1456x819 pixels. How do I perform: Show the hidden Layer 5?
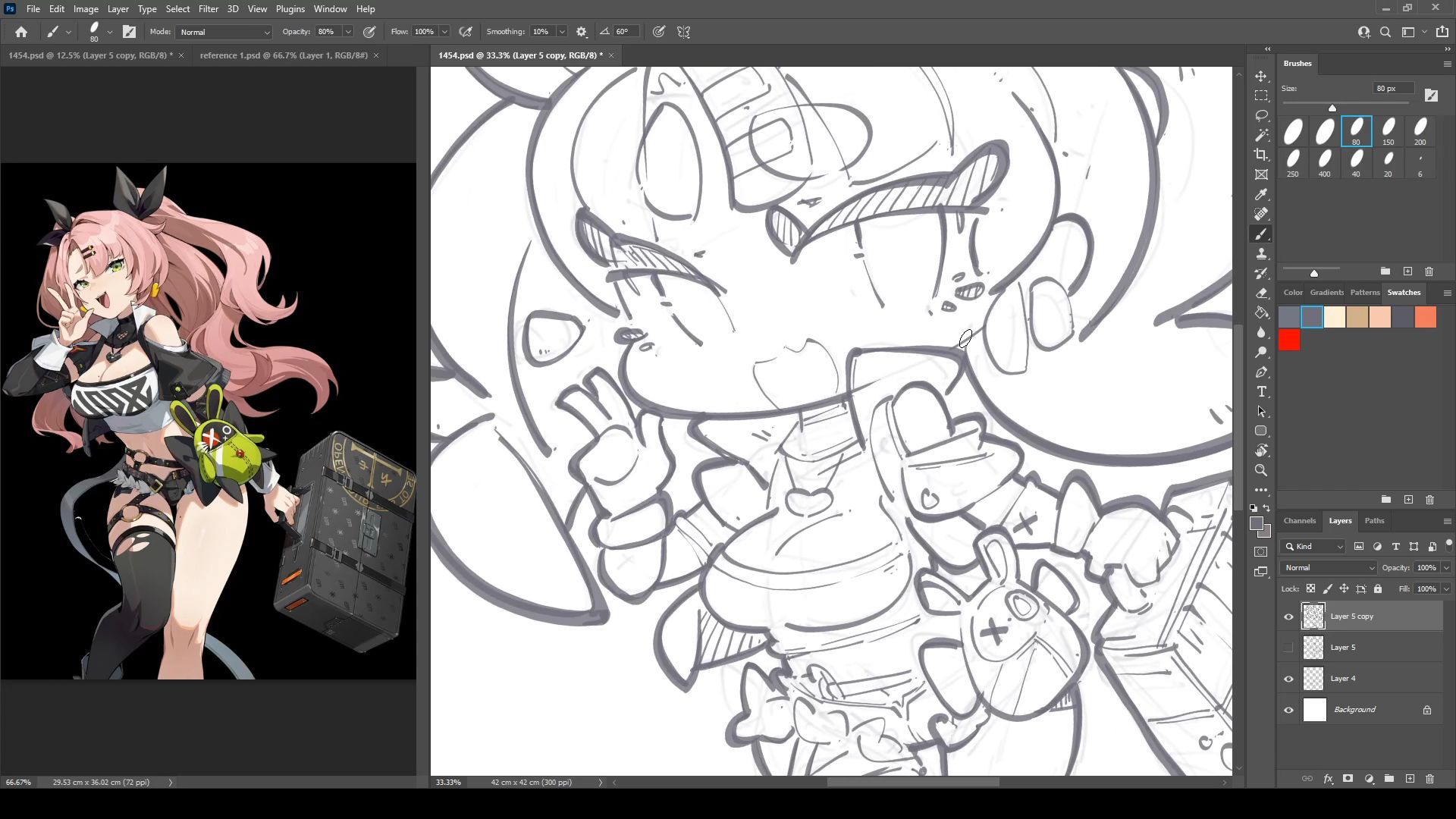click(x=1288, y=648)
